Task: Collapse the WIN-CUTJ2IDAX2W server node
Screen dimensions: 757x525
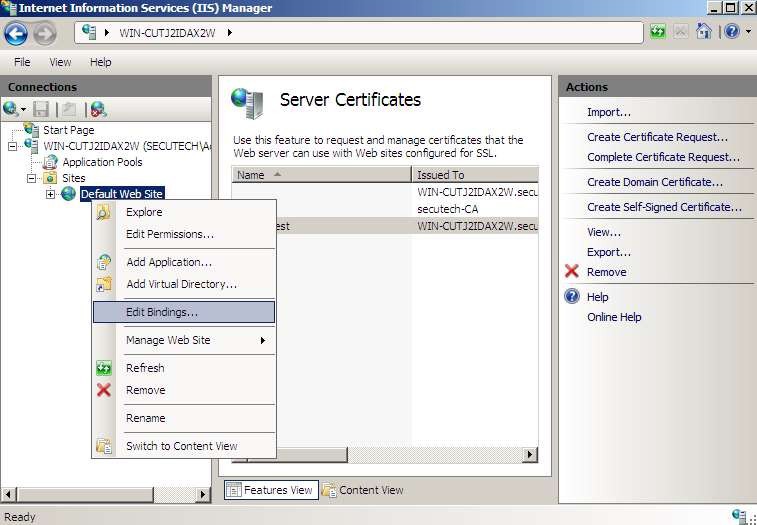Action: [x=13, y=146]
